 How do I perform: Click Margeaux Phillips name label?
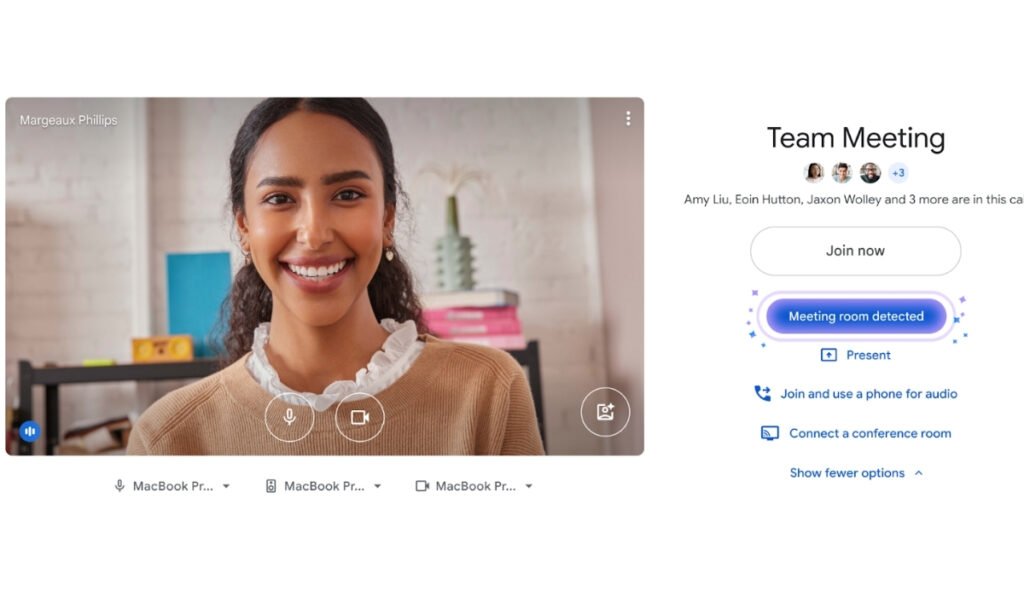pos(68,119)
